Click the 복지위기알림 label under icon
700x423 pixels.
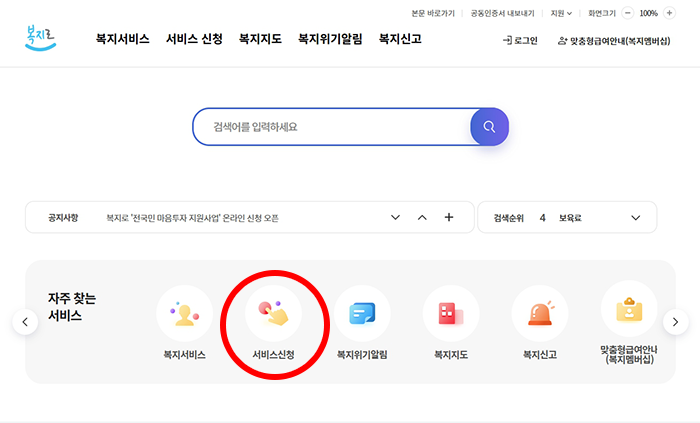point(362,355)
